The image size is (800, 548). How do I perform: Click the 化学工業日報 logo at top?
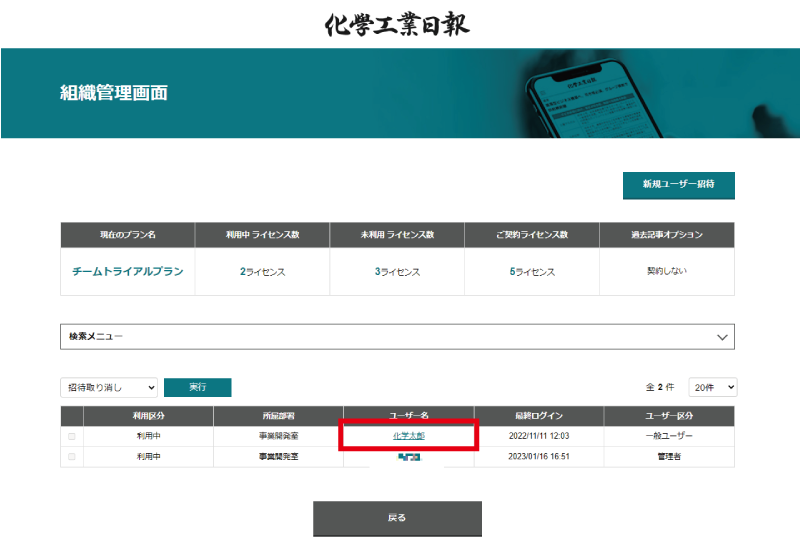click(x=397, y=24)
